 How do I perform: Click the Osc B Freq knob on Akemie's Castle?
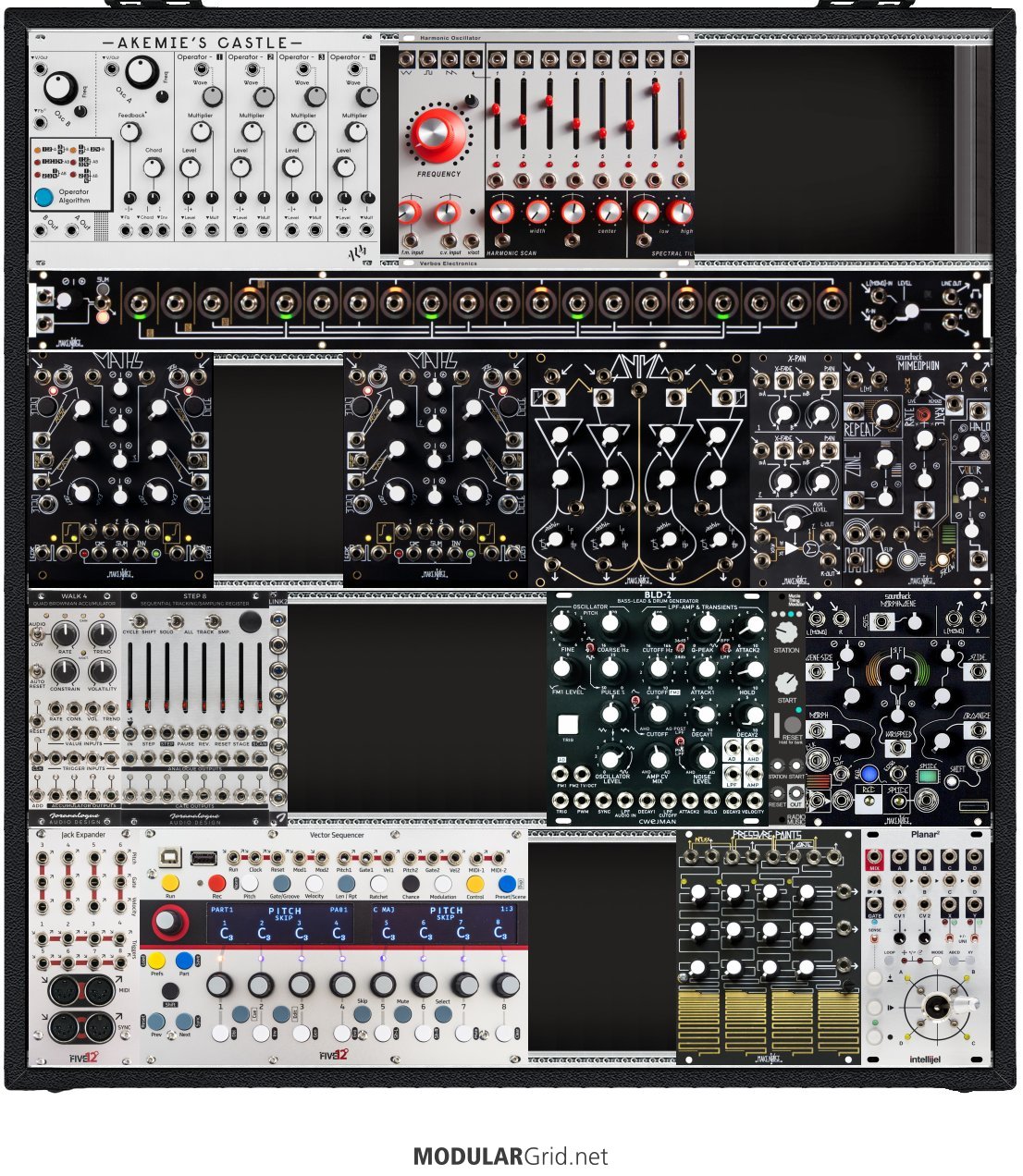click(59, 87)
